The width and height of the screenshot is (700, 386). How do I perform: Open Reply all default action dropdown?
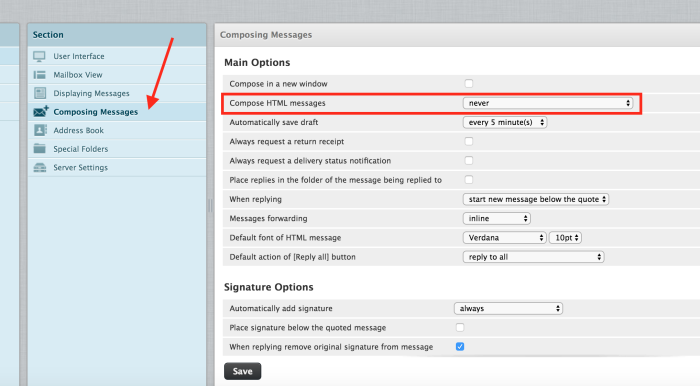pos(533,257)
